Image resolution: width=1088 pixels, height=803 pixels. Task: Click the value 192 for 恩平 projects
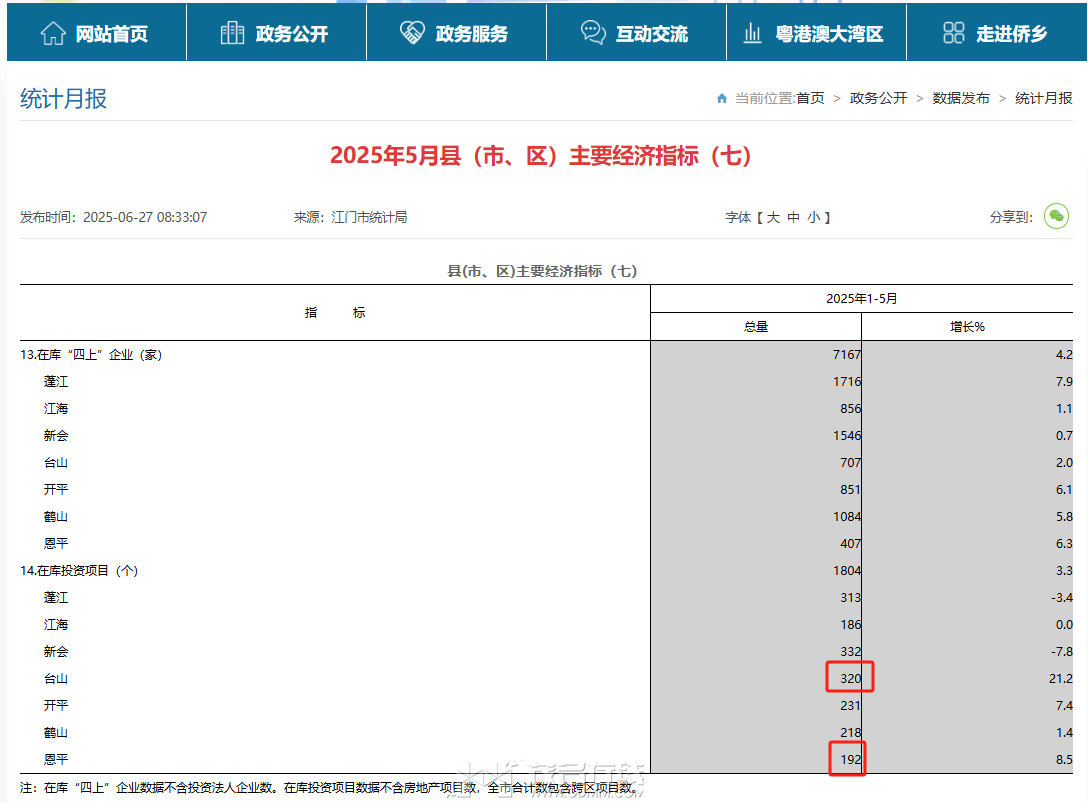tap(851, 759)
